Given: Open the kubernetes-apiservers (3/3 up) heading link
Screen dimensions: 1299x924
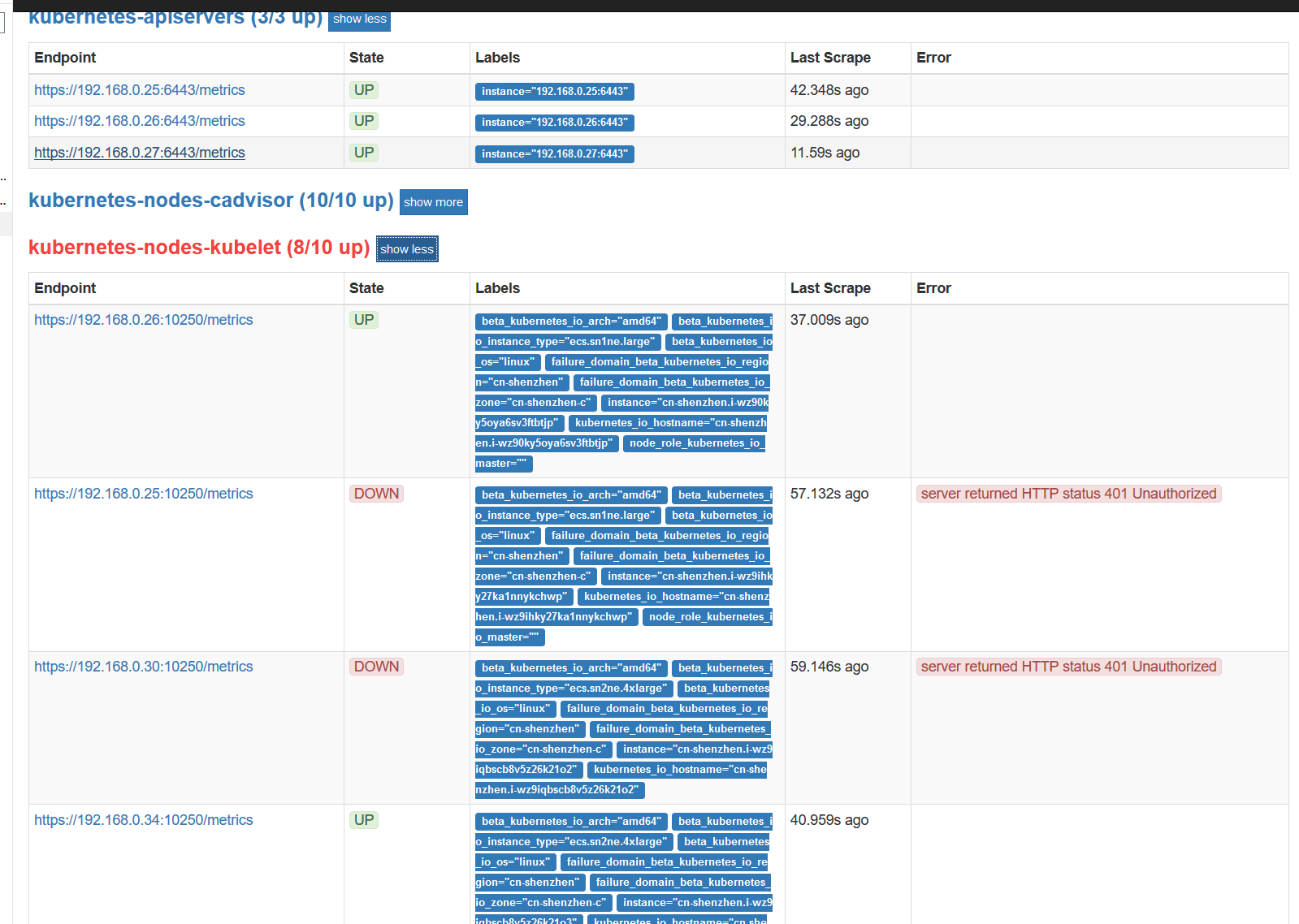Looking at the screenshot, I should click(175, 18).
